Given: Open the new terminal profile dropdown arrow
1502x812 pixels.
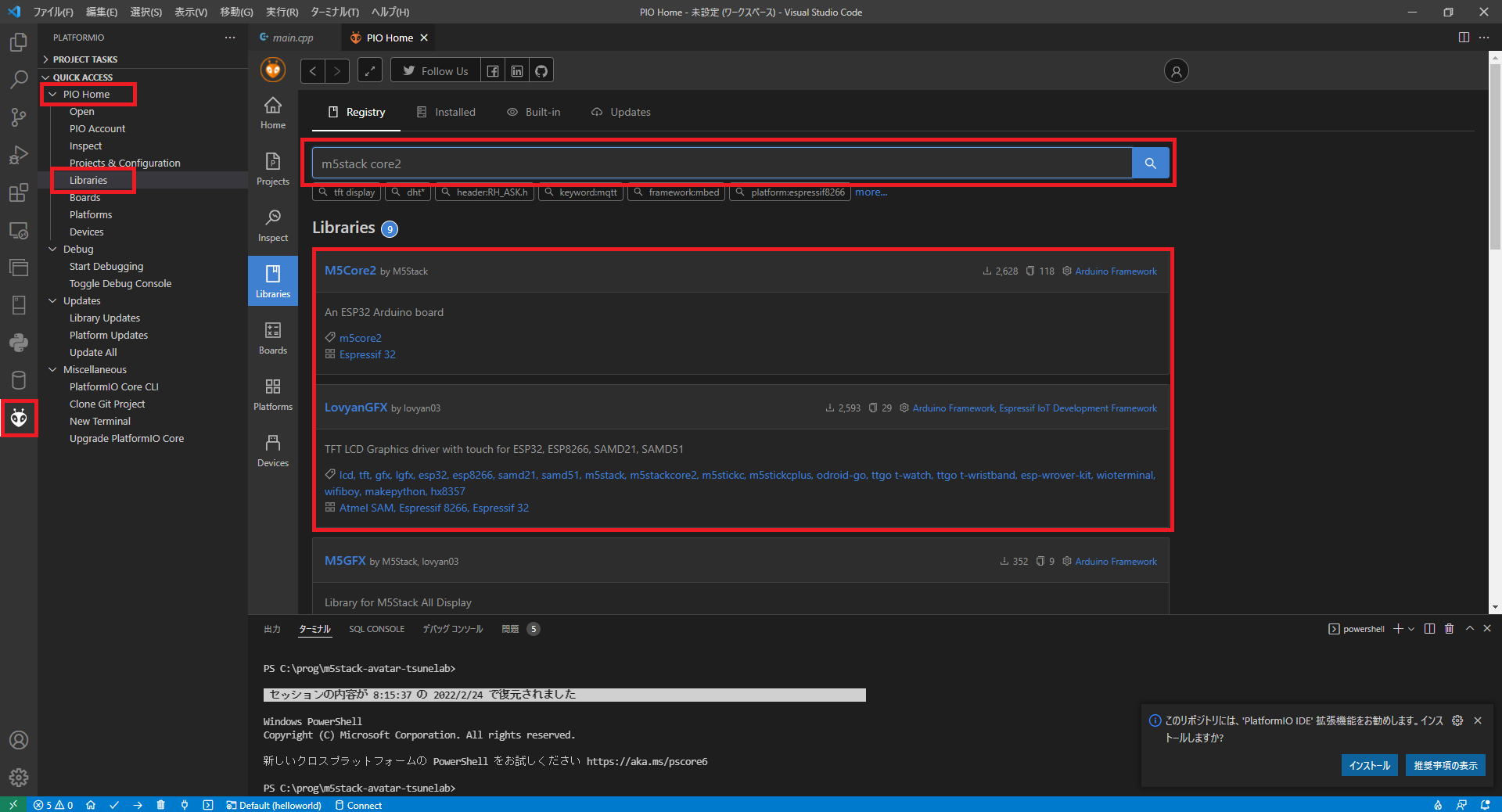Looking at the screenshot, I should pos(1411,629).
